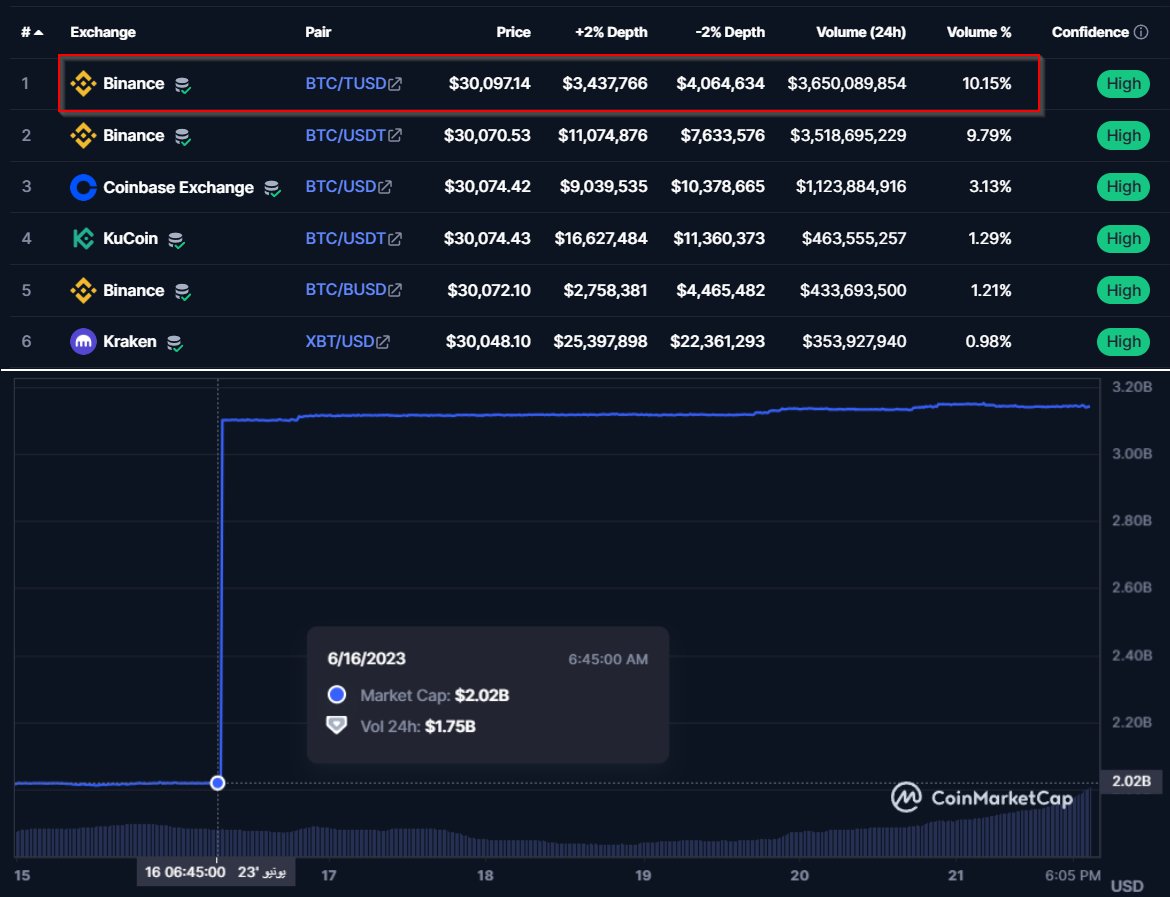
Task: Sort by +2% Depth column header
Action: click(611, 32)
